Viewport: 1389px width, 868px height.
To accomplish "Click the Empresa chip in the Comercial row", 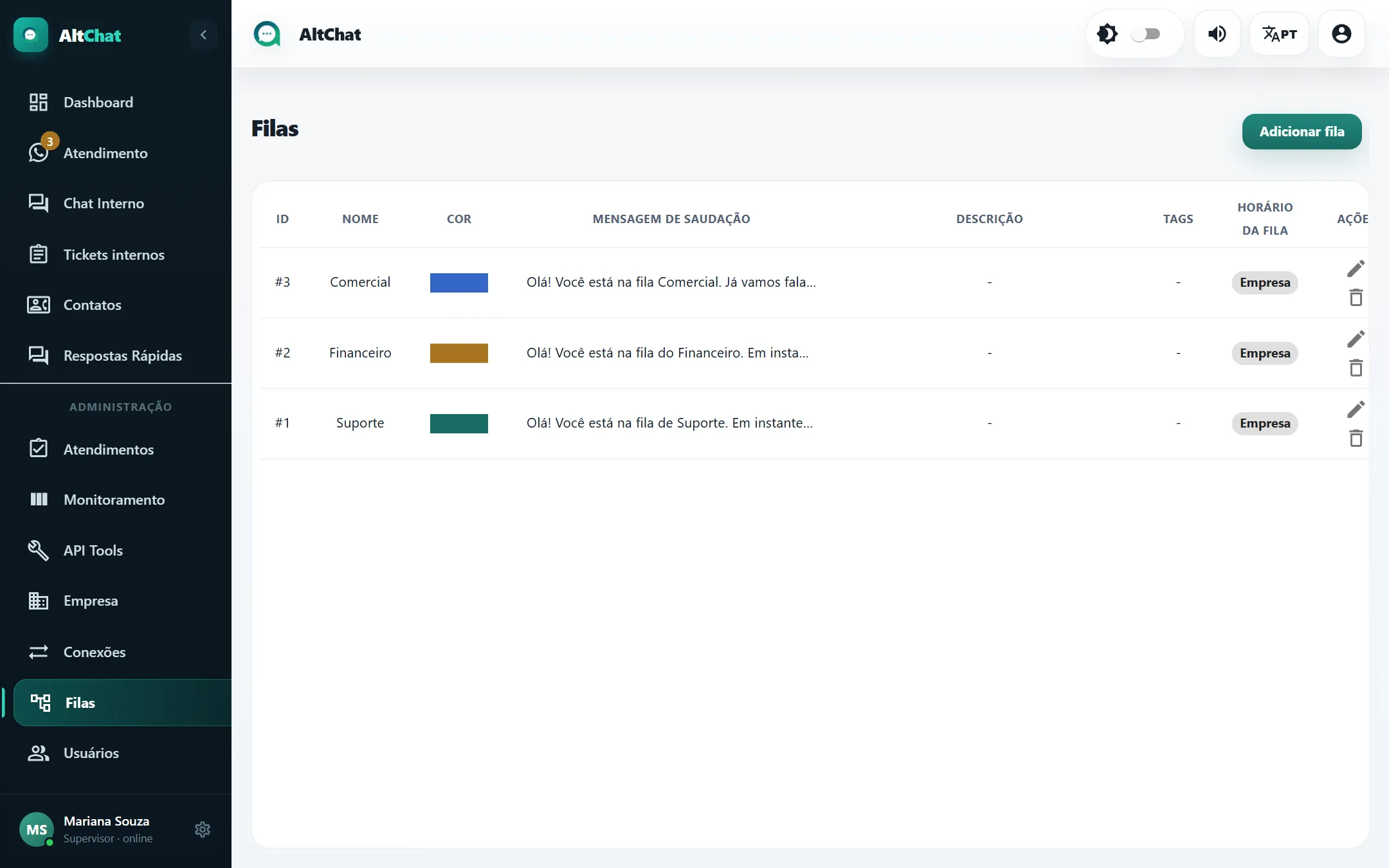I will 1265,283.
